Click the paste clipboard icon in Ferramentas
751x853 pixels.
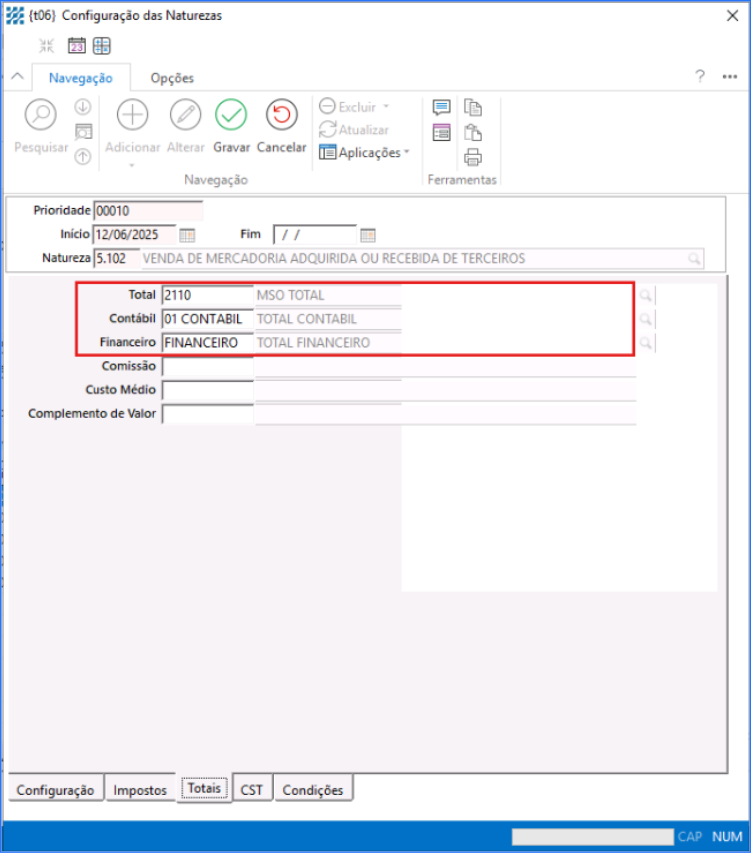point(473,132)
